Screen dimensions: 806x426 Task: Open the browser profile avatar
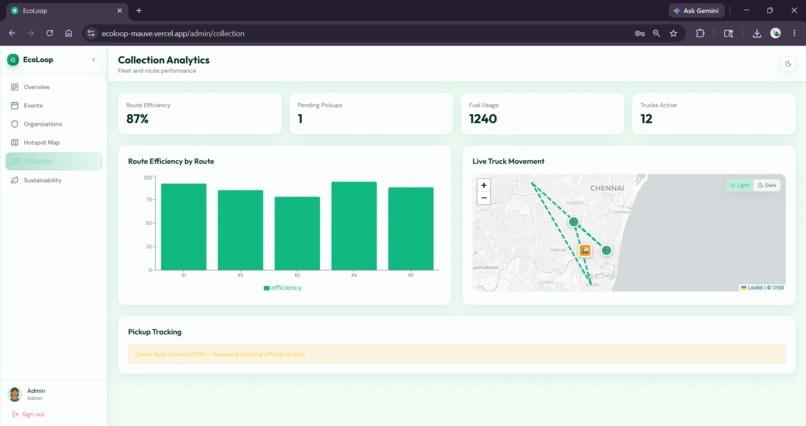(x=776, y=33)
